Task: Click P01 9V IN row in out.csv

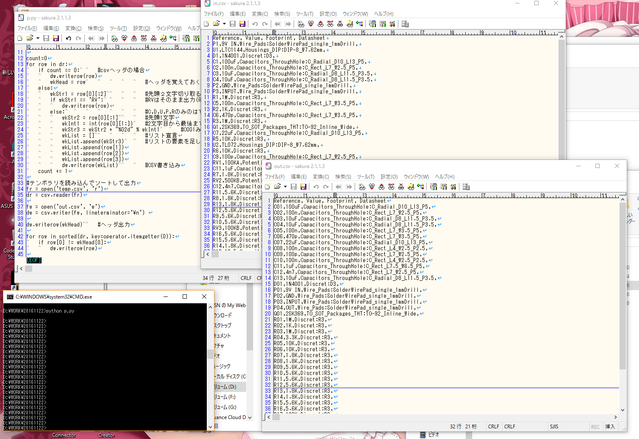Action: click(x=350, y=290)
